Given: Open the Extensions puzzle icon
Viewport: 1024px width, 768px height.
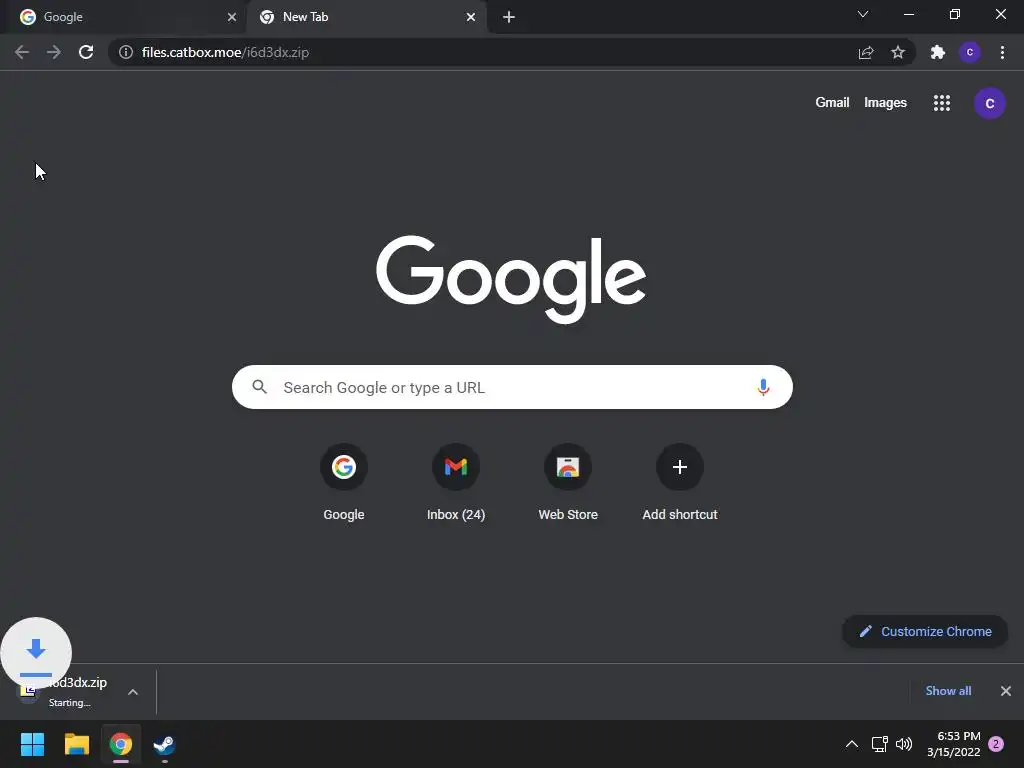Looking at the screenshot, I should pos(938,52).
